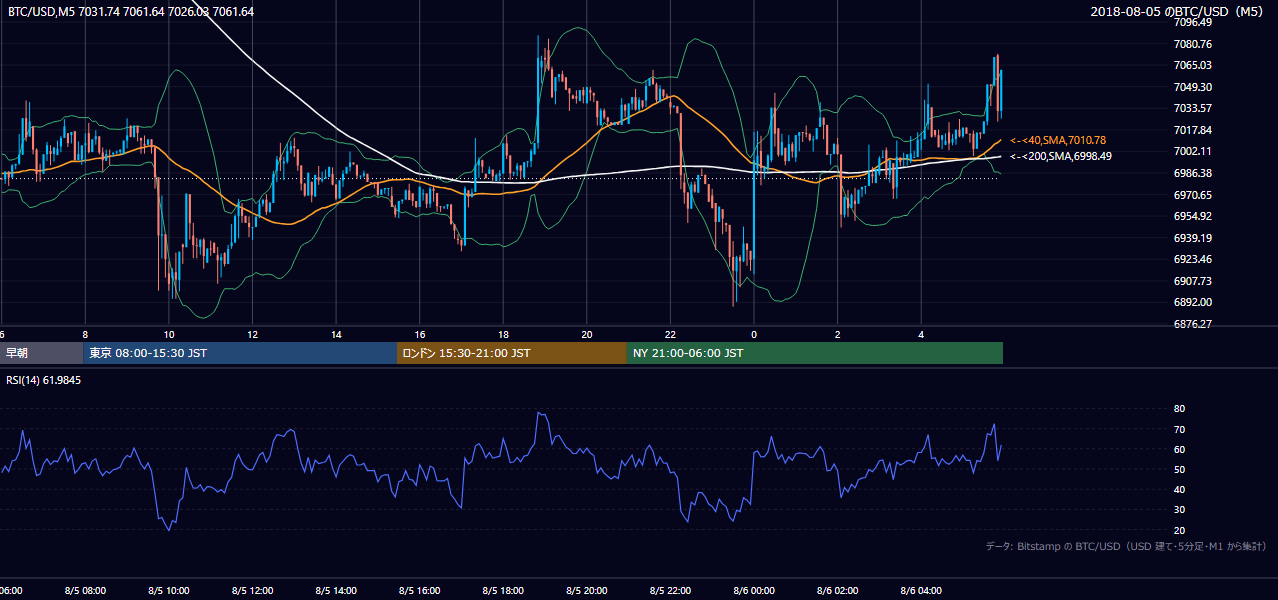Click the 40 SMA 7010.78 label
1278x600 pixels.
pyautogui.click(x=1058, y=140)
